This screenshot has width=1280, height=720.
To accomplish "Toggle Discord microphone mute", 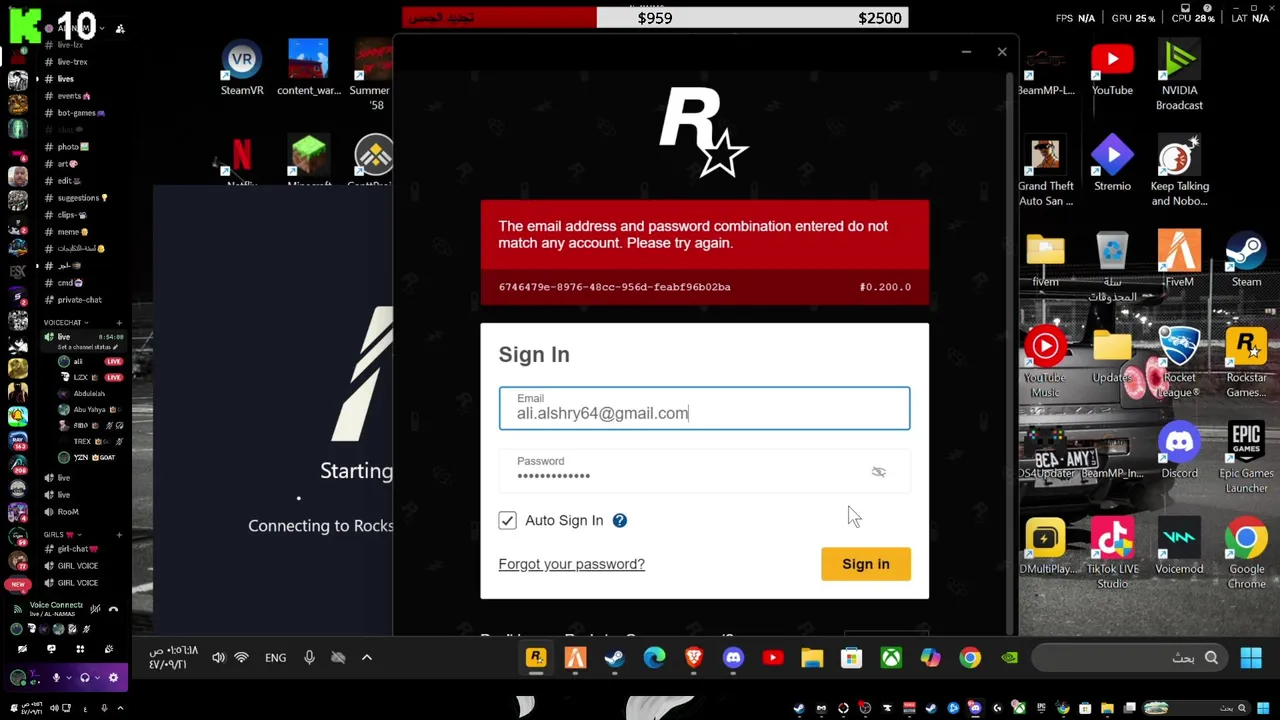I will pos(56,678).
